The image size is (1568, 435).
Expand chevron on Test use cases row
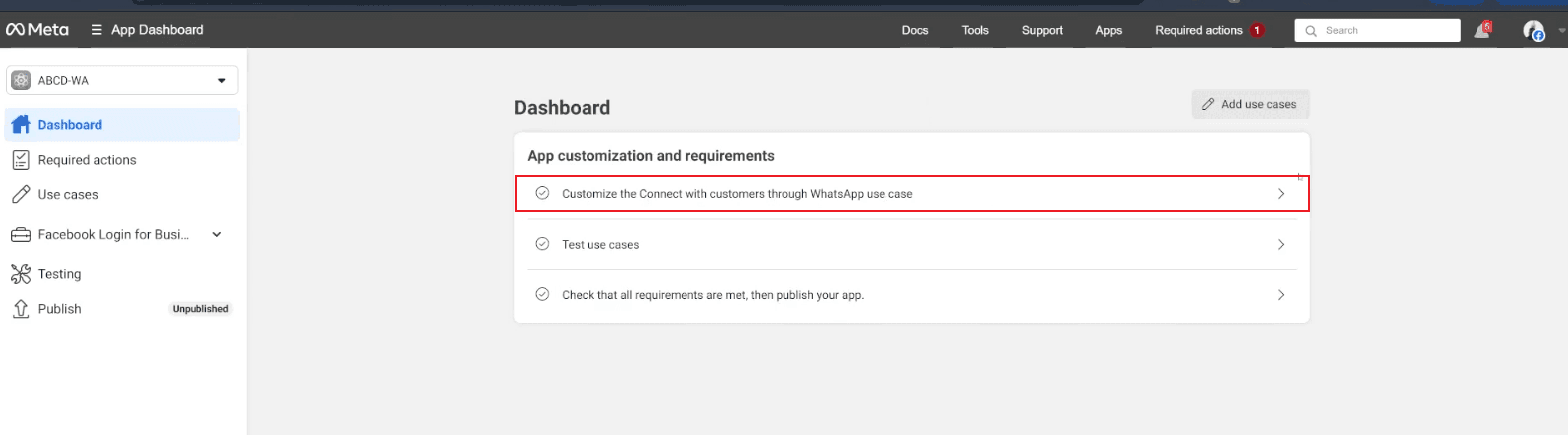1281,245
